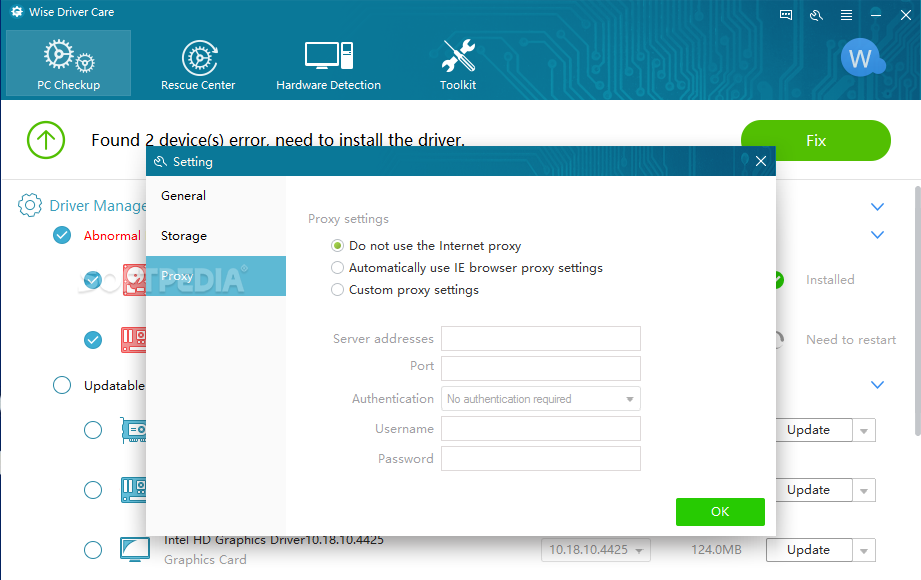The height and width of the screenshot is (580, 921).
Task: Open the PC Checkup tab
Action: [69, 63]
